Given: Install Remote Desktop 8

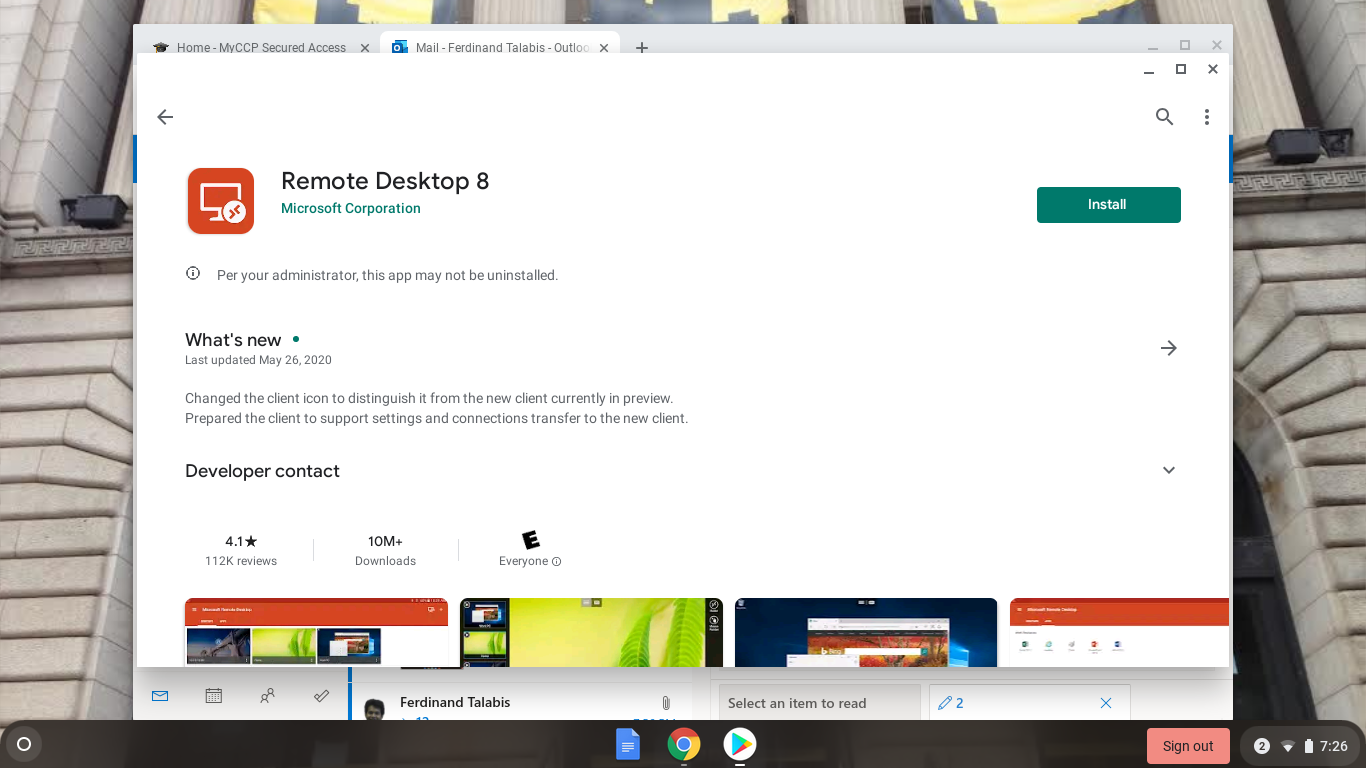Looking at the screenshot, I should pos(1108,205).
